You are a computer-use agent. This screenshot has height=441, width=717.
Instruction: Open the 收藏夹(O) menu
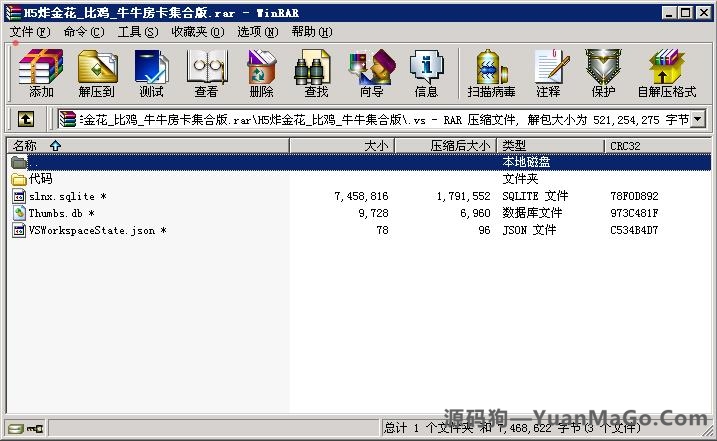(198, 32)
